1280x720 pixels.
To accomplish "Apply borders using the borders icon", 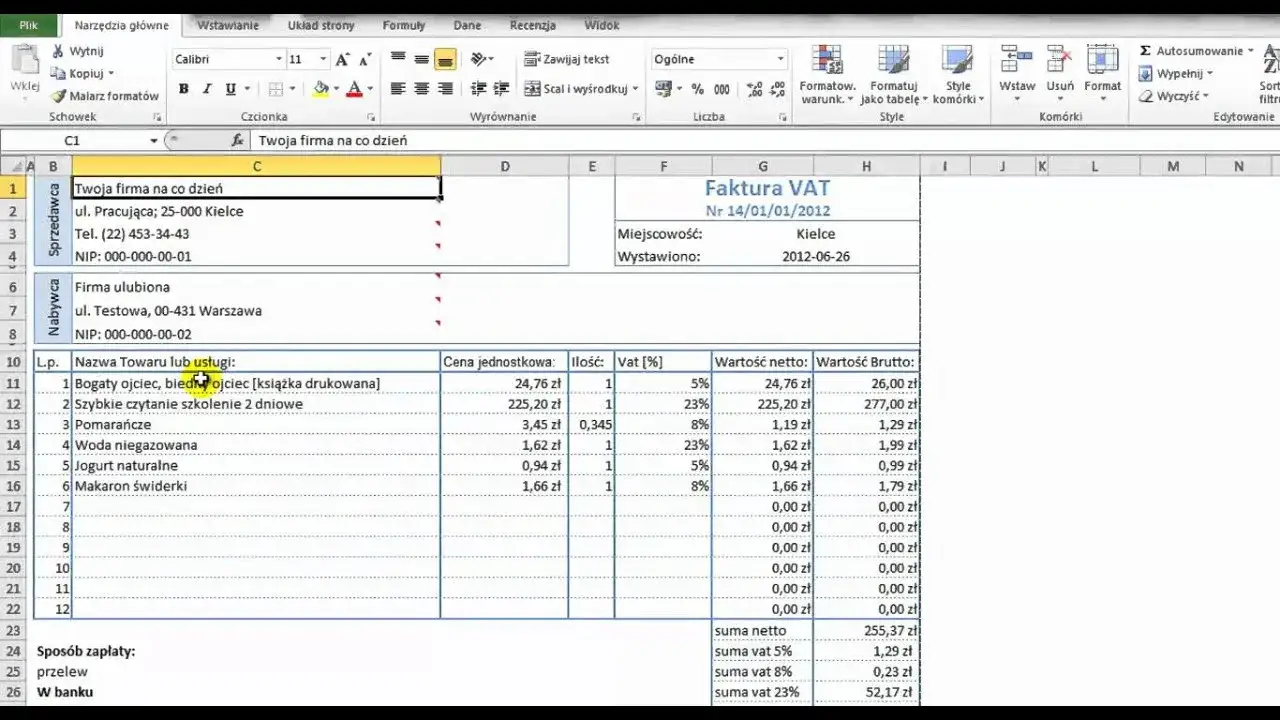I will 275,89.
